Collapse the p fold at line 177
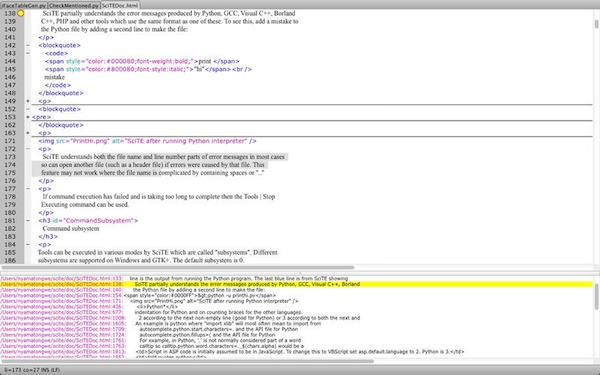Image resolution: width=600 pixels, height=375 pixels. pos(28,189)
